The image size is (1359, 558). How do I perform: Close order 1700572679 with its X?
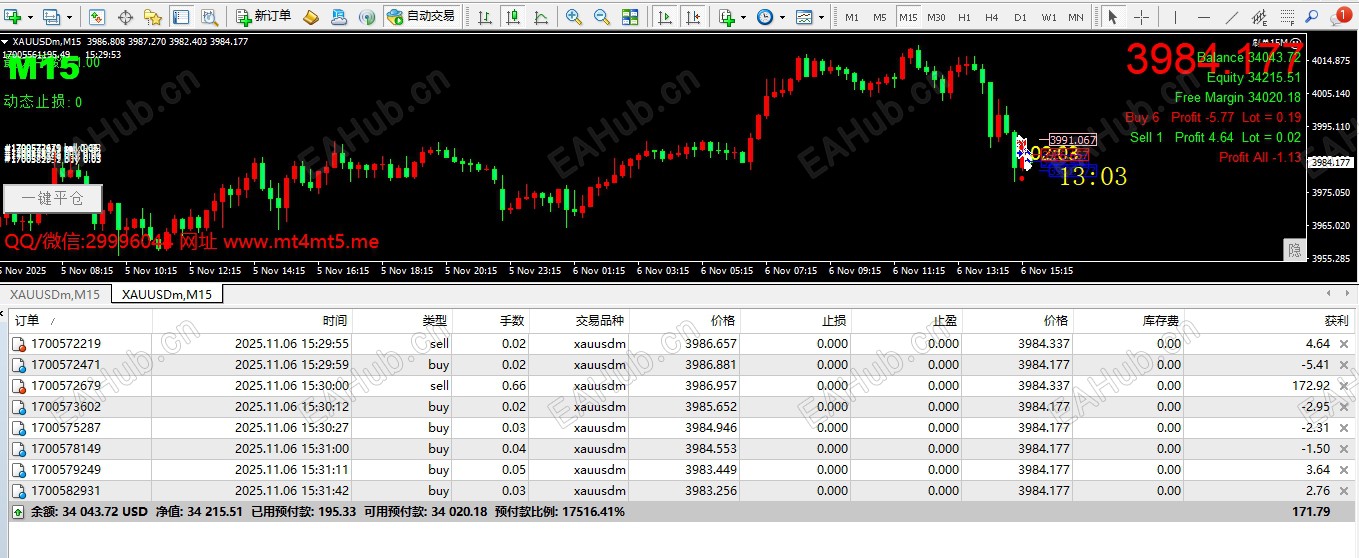click(1344, 386)
